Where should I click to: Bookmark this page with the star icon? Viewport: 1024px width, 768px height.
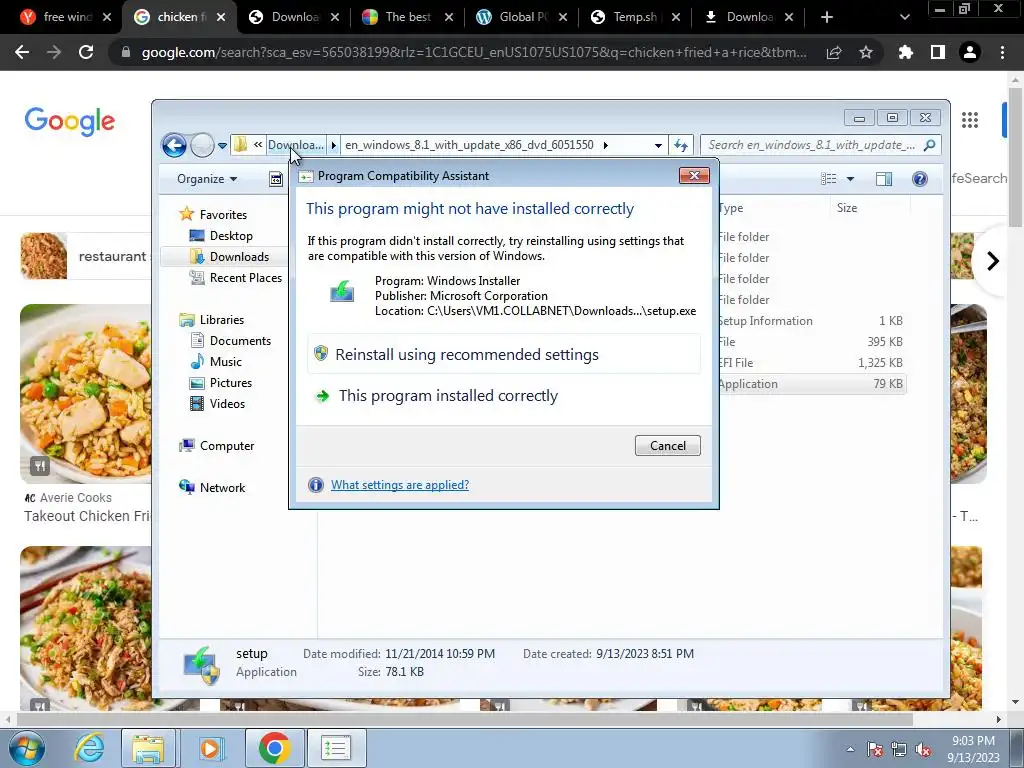coord(865,52)
